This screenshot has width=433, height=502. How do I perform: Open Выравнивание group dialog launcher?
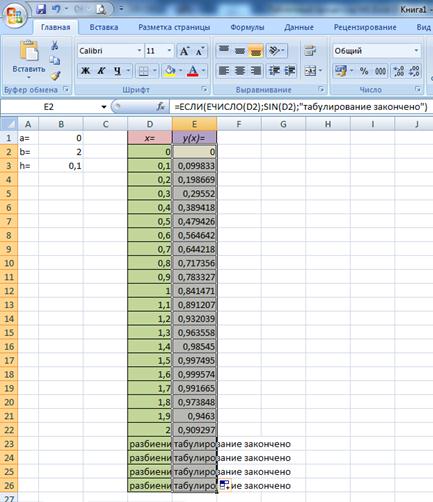(x=321, y=89)
